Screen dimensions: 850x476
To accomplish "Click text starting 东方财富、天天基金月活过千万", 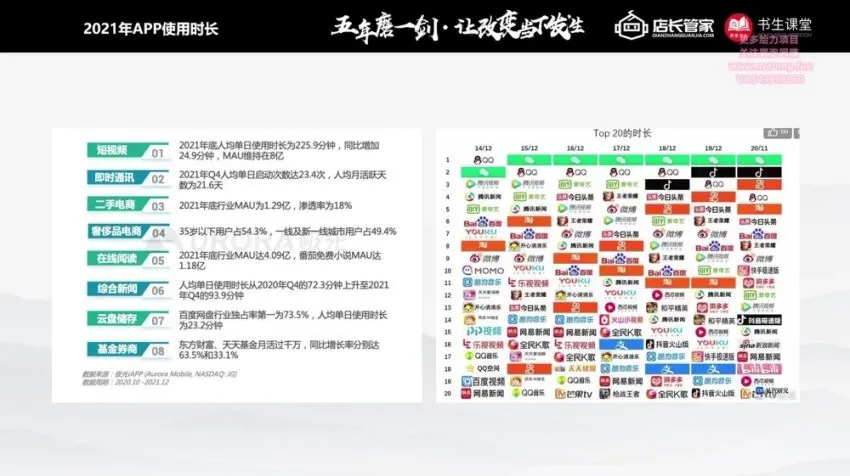I will pos(279,350).
